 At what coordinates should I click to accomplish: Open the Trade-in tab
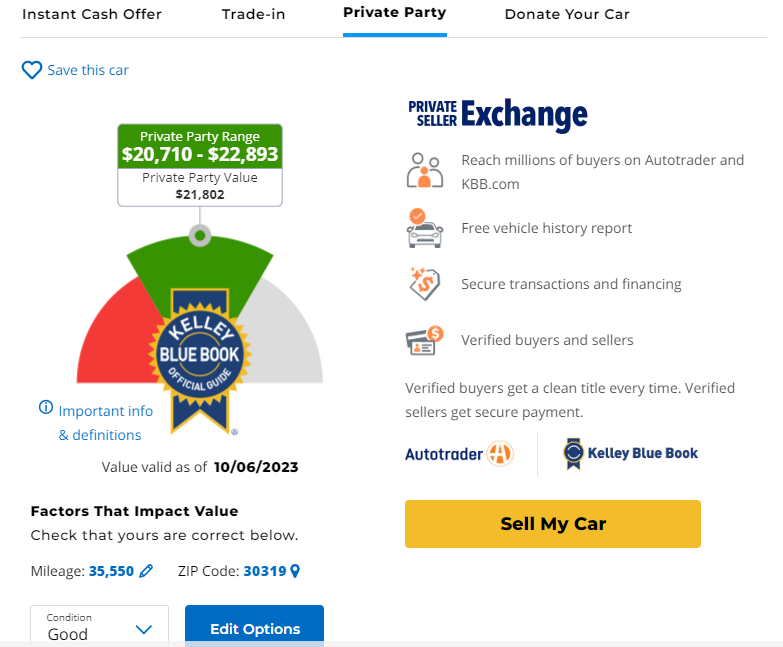click(252, 15)
